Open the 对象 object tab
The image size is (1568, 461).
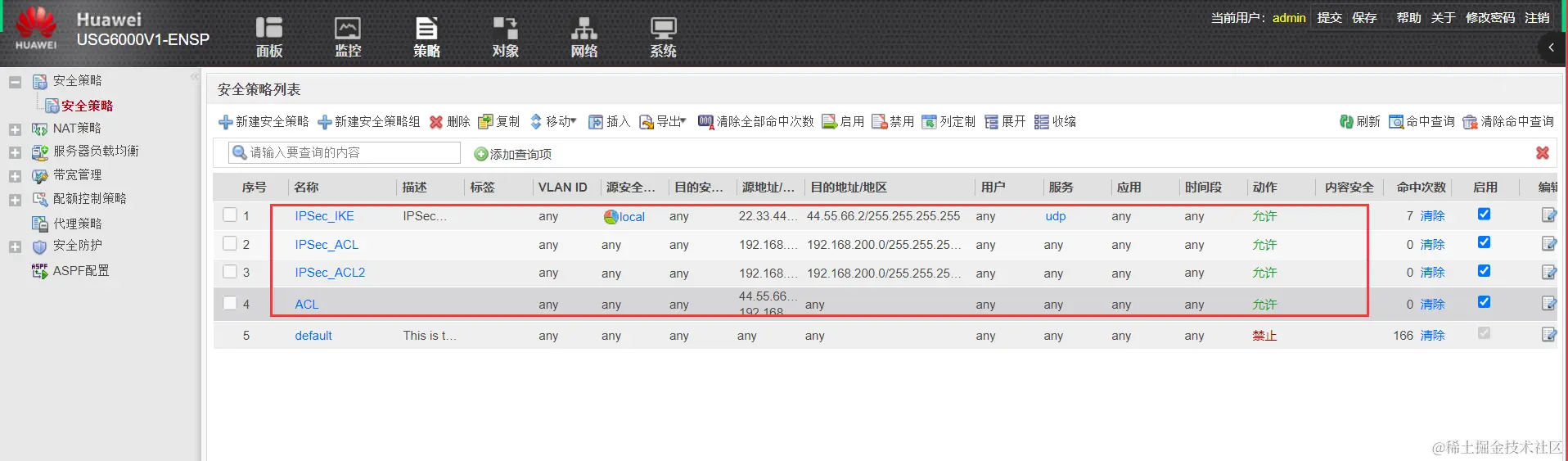tap(505, 37)
